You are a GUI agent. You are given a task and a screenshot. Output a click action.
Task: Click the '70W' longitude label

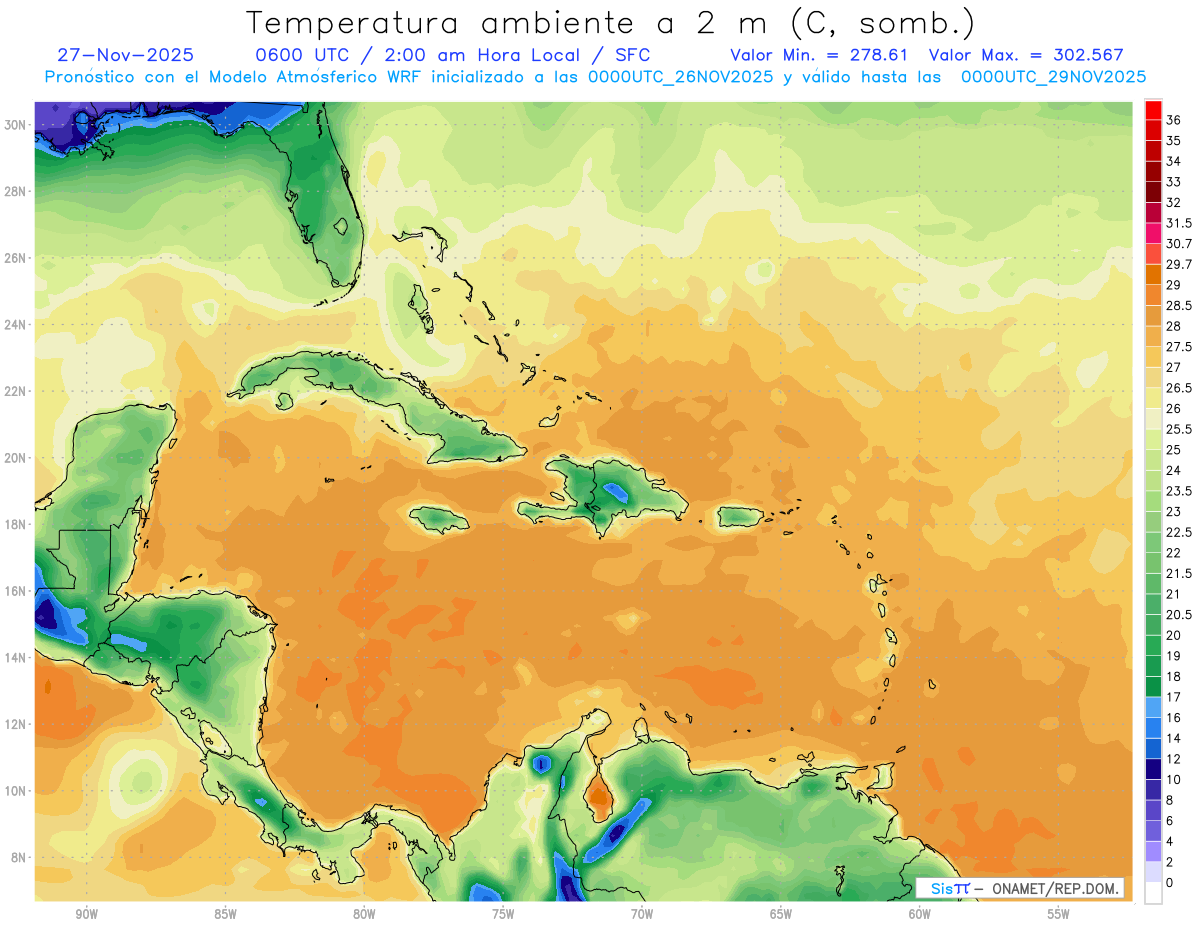click(642, 914)
